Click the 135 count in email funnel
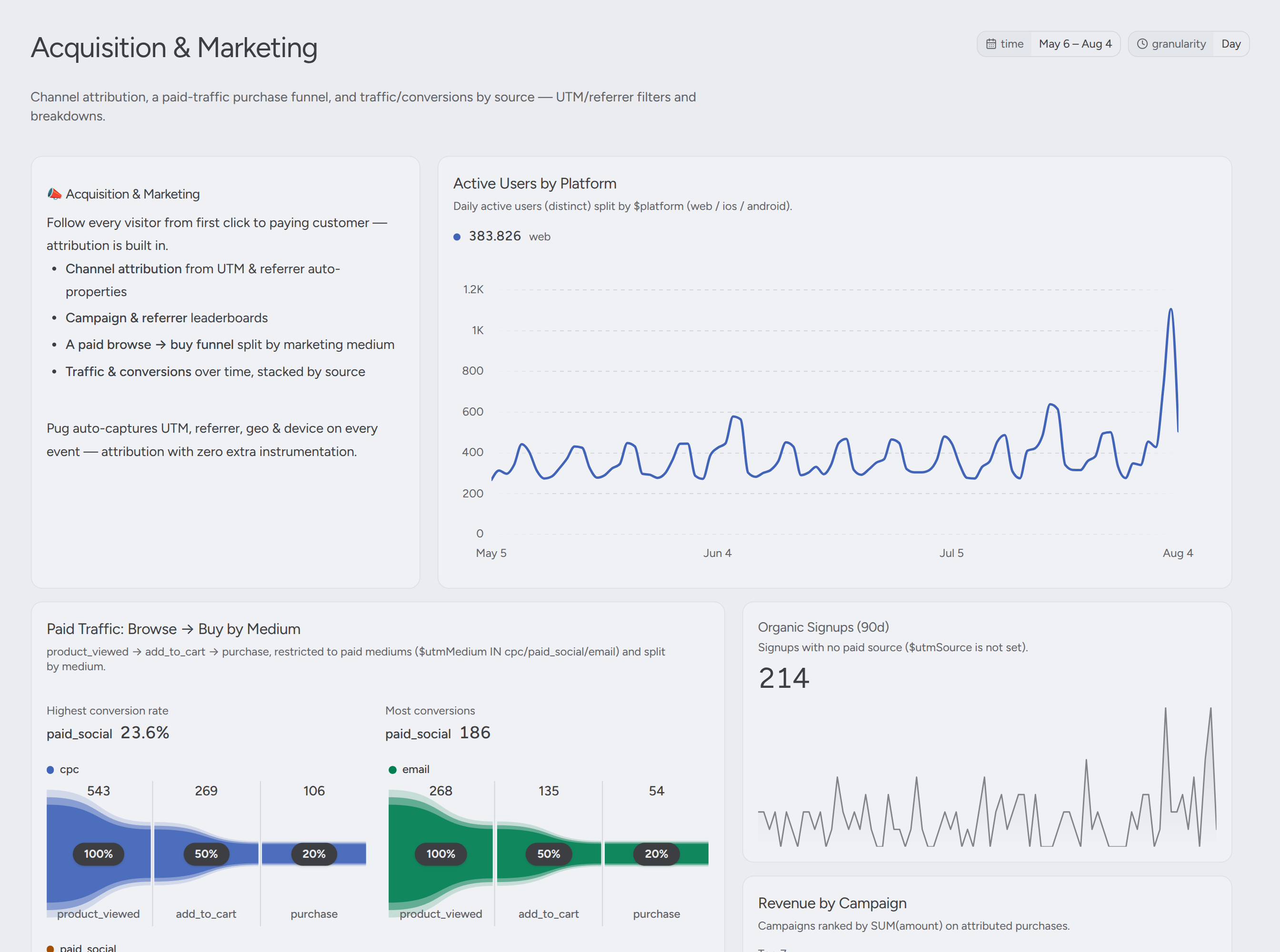This screenshot has width=1280, height=952. click(x=548, y=791)
